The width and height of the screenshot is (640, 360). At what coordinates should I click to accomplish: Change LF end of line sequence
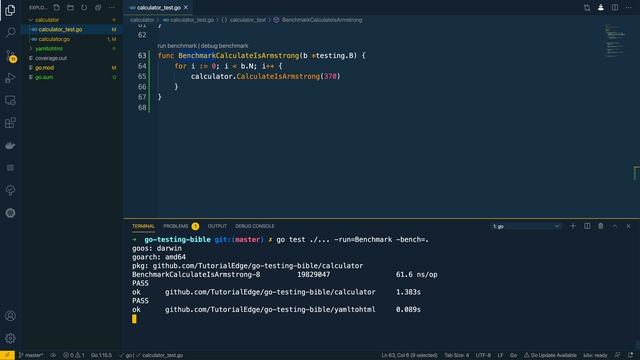(500, 355)
